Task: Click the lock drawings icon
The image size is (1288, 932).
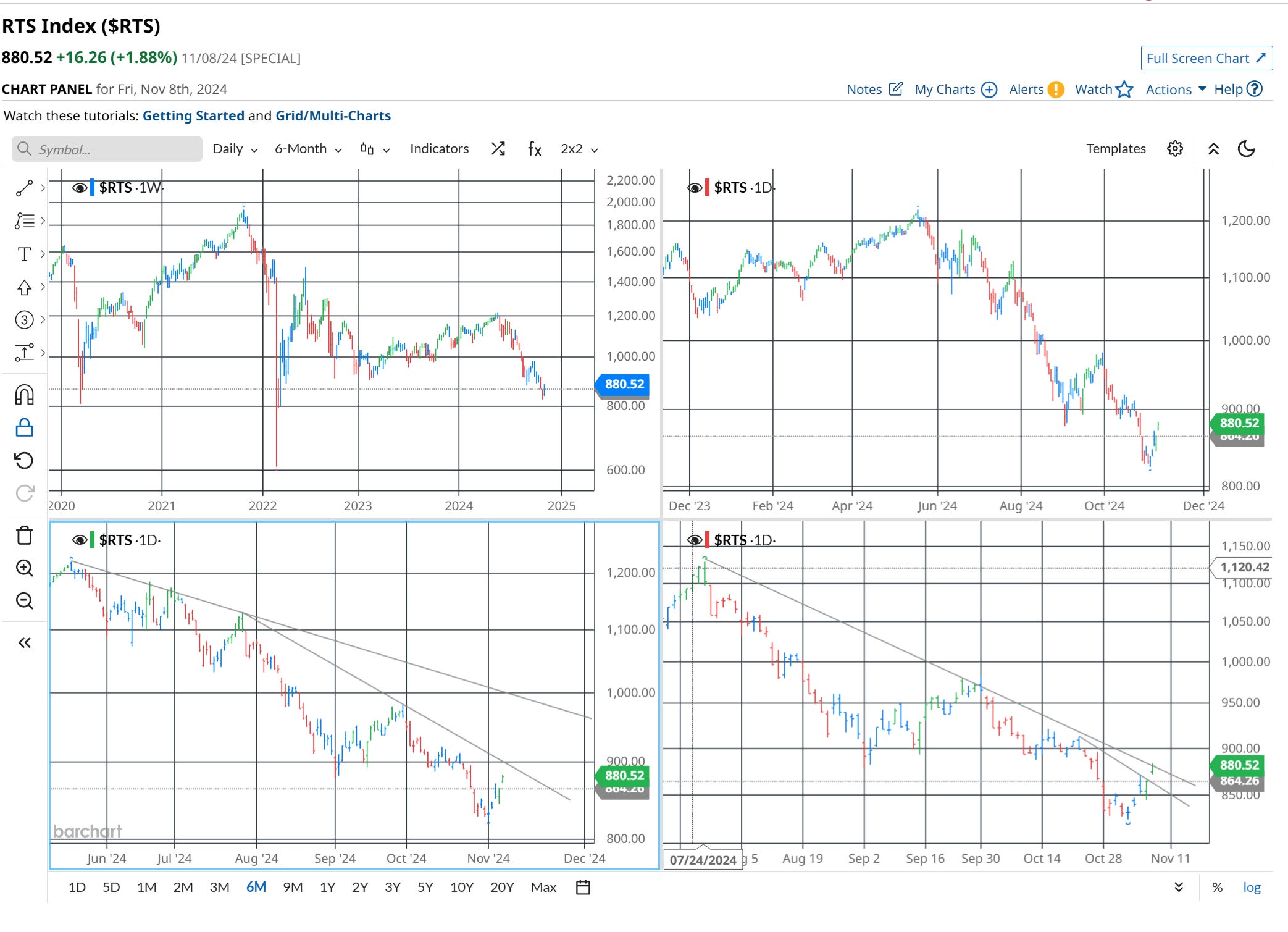Action: tap(24, 427)
